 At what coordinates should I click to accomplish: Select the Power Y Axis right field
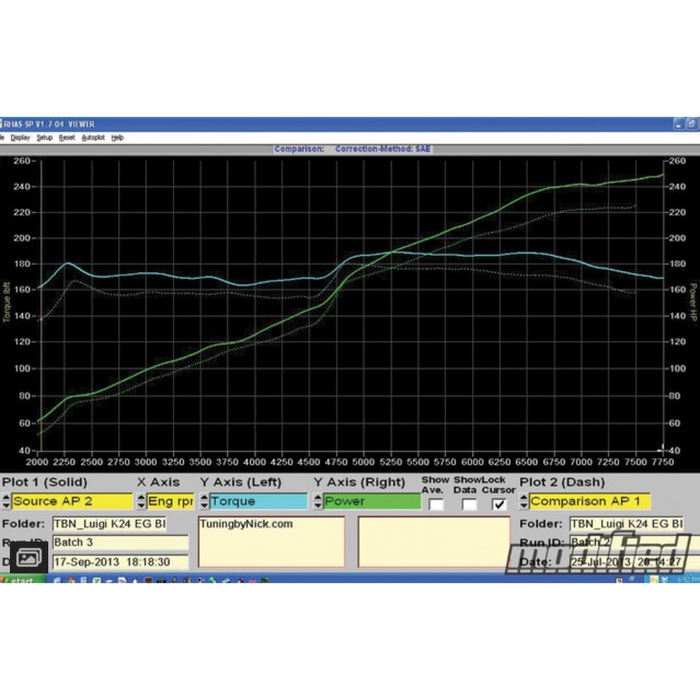pyautogui.click(x=371, y=501)
